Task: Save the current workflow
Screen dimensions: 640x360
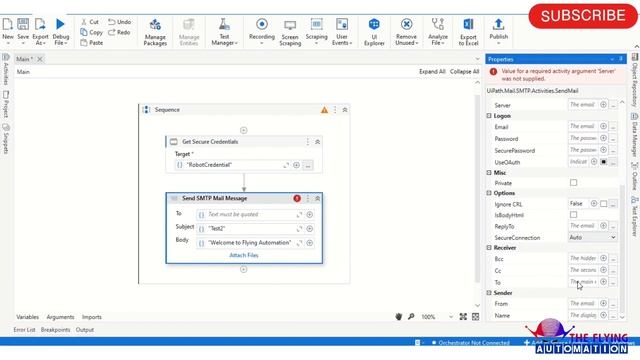Action: pos(23,31)
